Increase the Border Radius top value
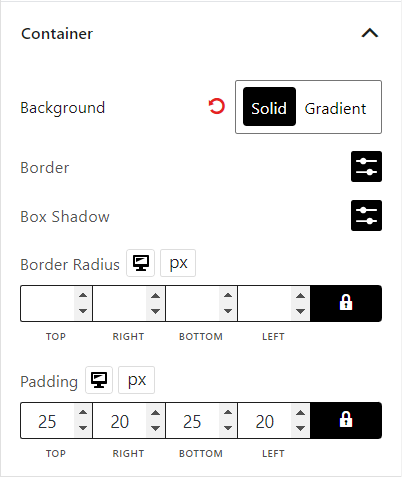This screenshot has width=402, height=477. pyautogui.click(x=83, y=296)
